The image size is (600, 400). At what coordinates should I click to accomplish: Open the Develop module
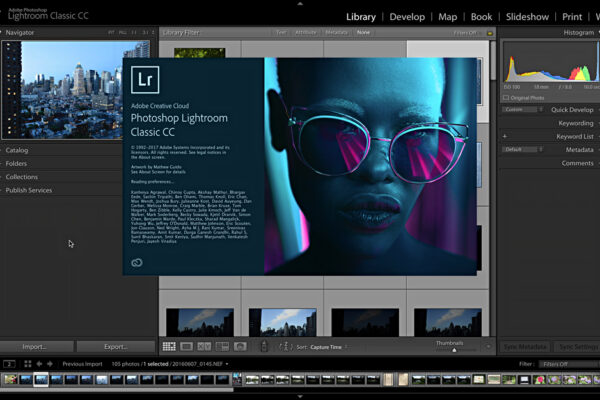[407, 17]
